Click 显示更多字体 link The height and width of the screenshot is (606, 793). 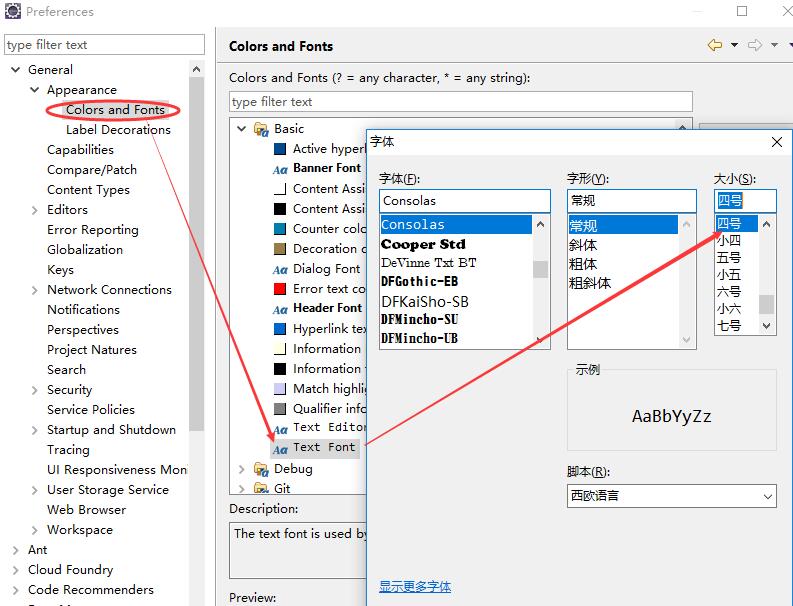pyautogui.click(x=415, y=586)
